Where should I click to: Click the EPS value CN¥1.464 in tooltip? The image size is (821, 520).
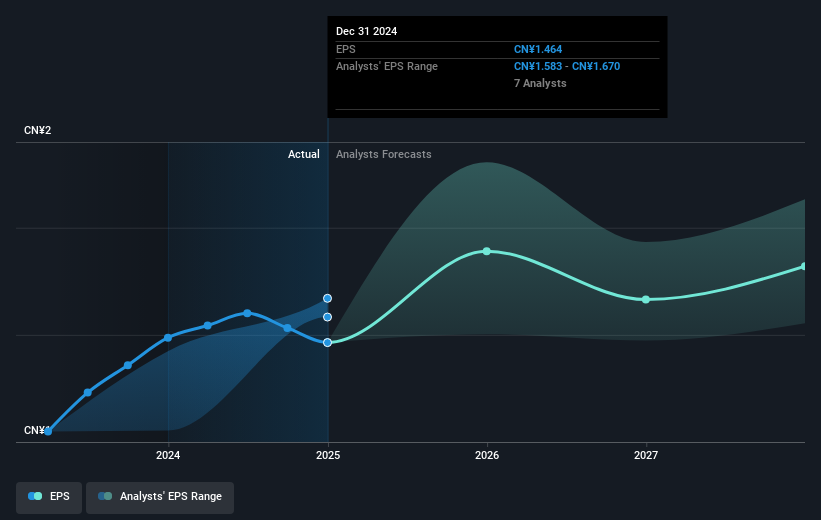[x=538, y=49]
